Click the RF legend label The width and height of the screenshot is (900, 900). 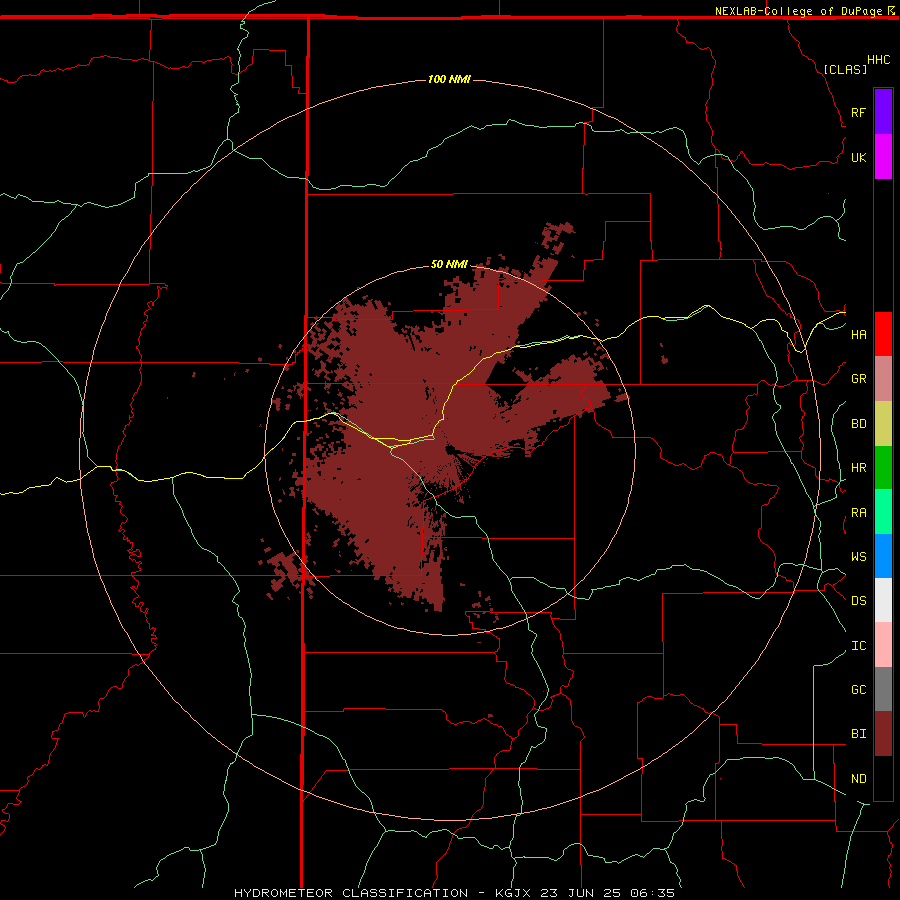click(858, 112)
